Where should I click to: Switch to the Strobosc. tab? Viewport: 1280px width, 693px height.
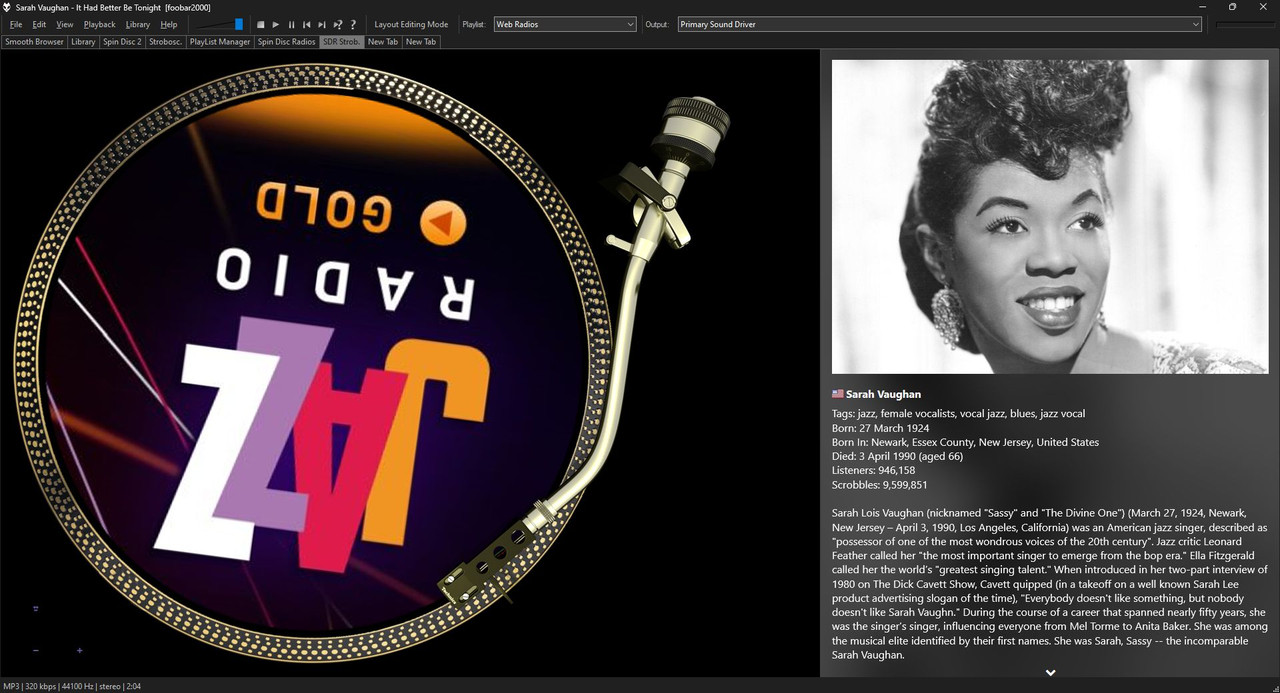(x=166, y=42)
